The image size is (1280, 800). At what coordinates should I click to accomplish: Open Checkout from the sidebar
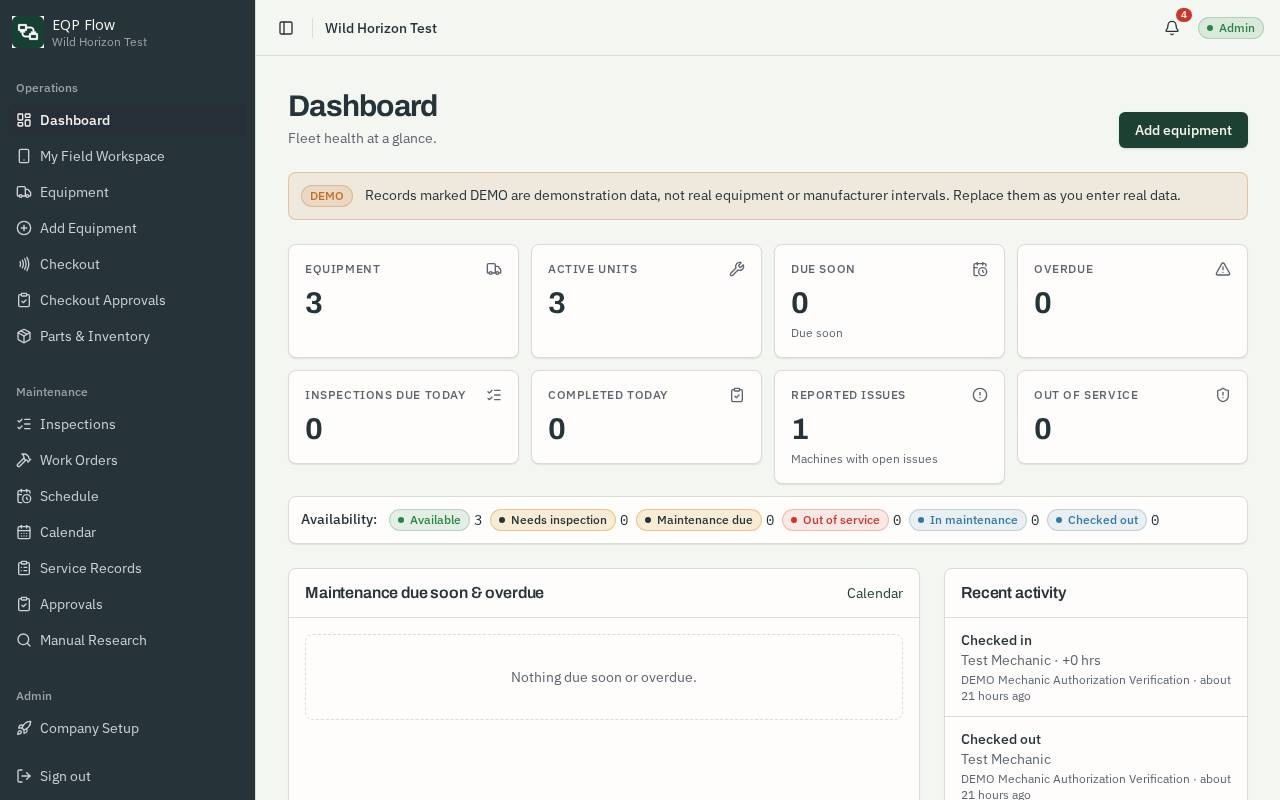pyautogui.click(x=128, y=264)
